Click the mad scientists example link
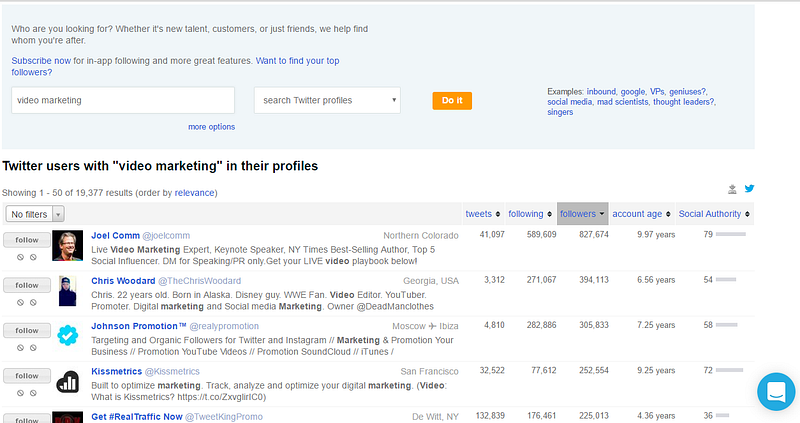The width and height of the screenshot is (800, 423). 622,102
